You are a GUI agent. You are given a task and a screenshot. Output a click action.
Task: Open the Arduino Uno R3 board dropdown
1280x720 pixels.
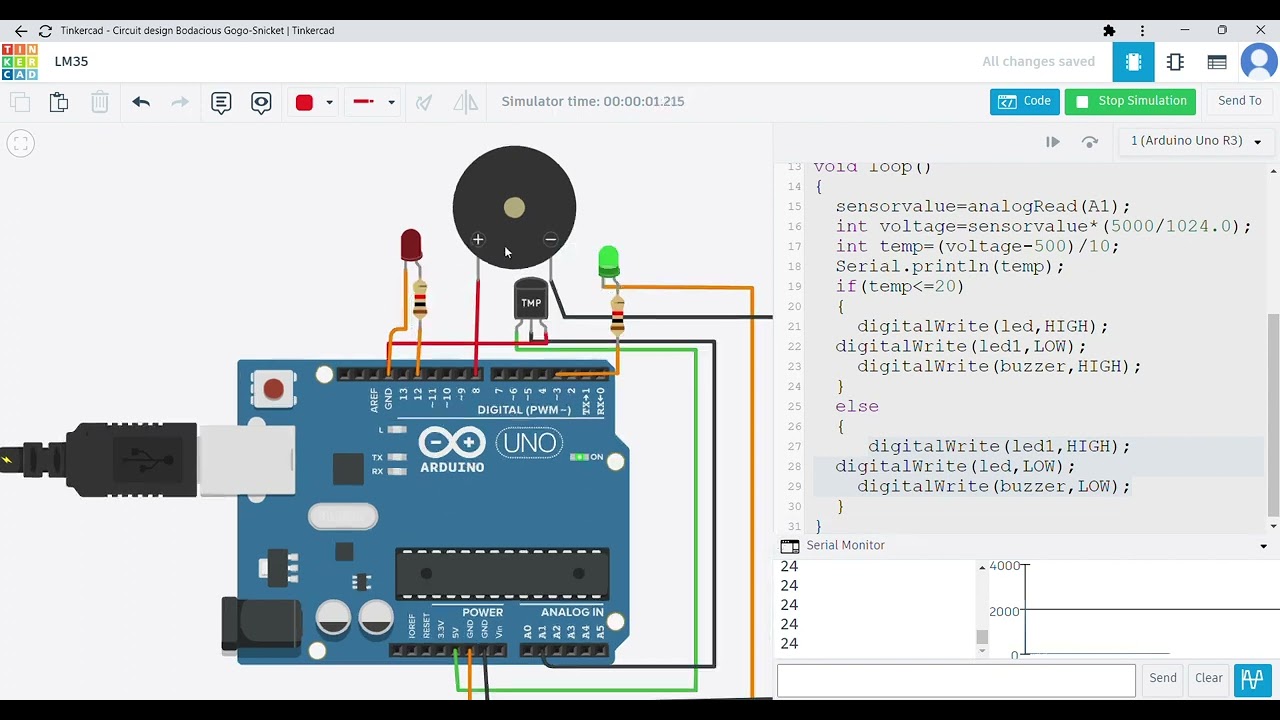tap(1196, 141)
